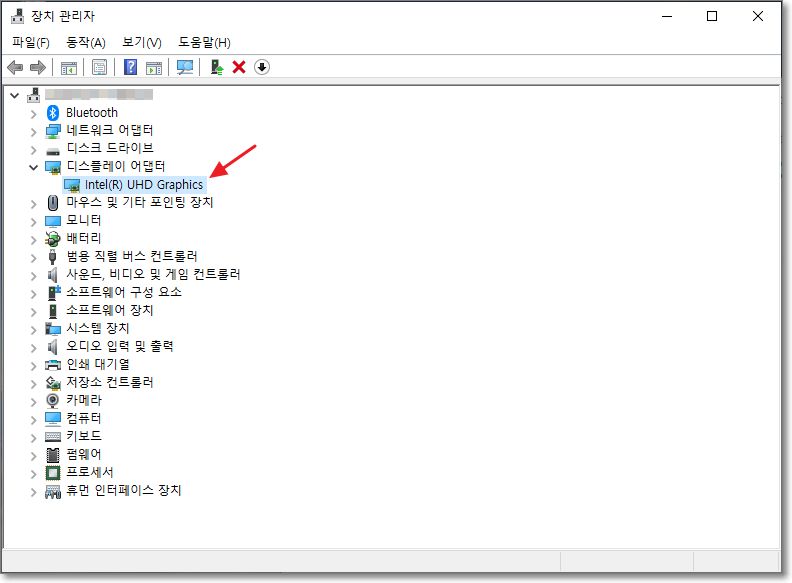Select the 네트워크 어댑터 icon
The width and height of the screenshot is (792, 583).
coord(53,131)
